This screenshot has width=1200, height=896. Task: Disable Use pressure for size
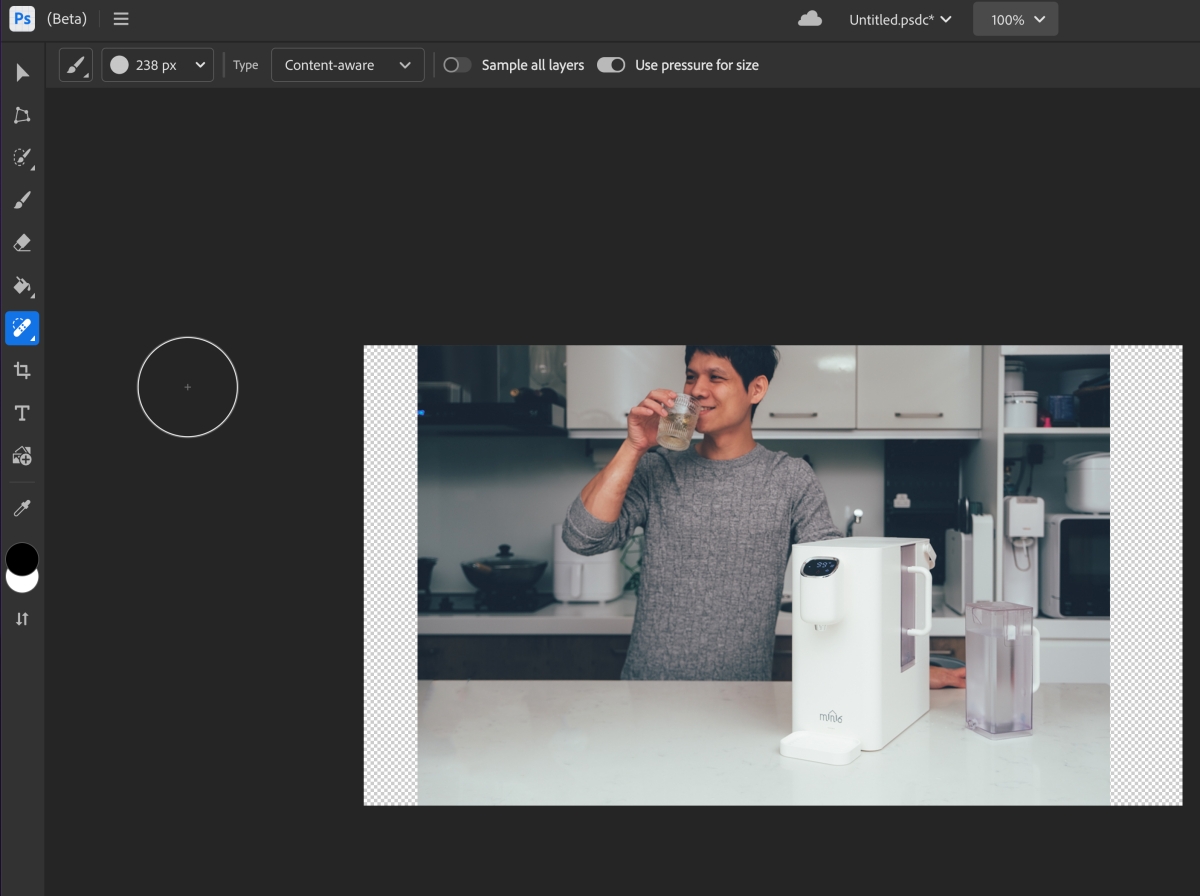click(x=611, y=65)
